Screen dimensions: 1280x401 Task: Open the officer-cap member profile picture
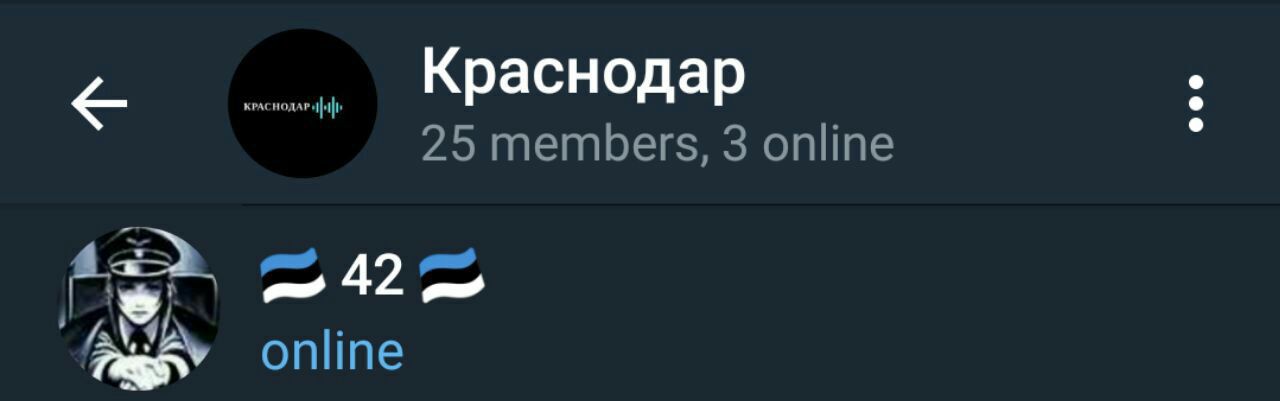(x=138, y=308)
